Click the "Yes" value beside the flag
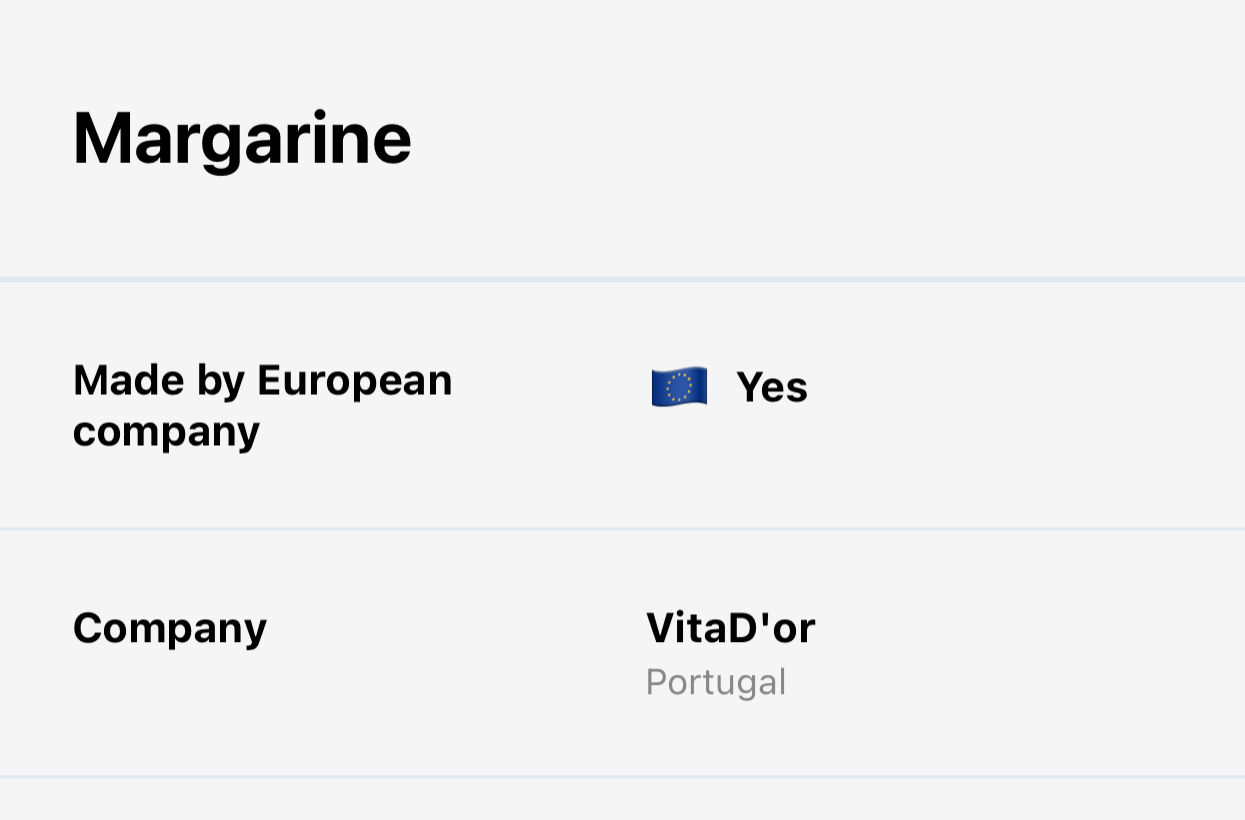The image size is (1245, 820). coord(771,387)
